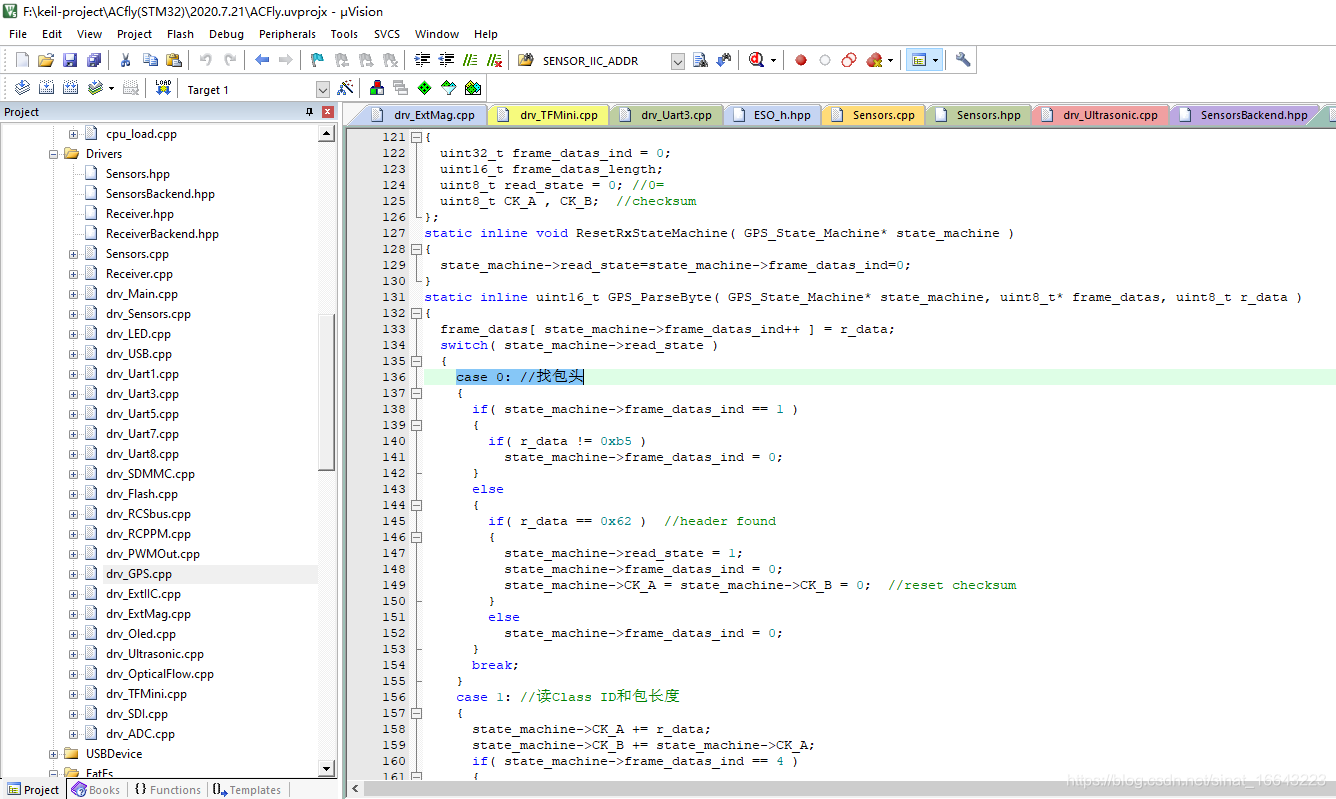
Task: Click the SENSOR_IIC_ADDR search input field
Action: click(x=604, y=61)
